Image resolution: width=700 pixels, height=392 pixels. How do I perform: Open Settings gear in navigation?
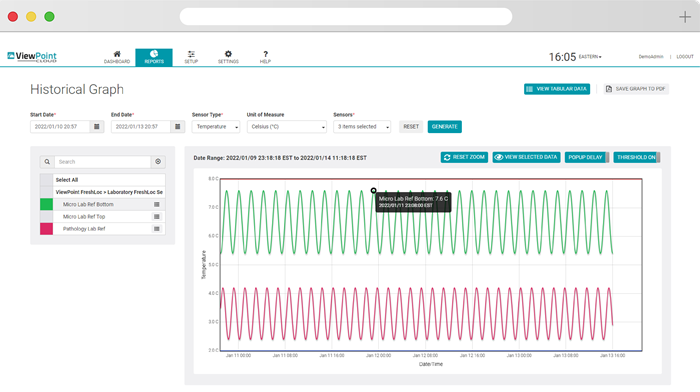pos(228,57)
